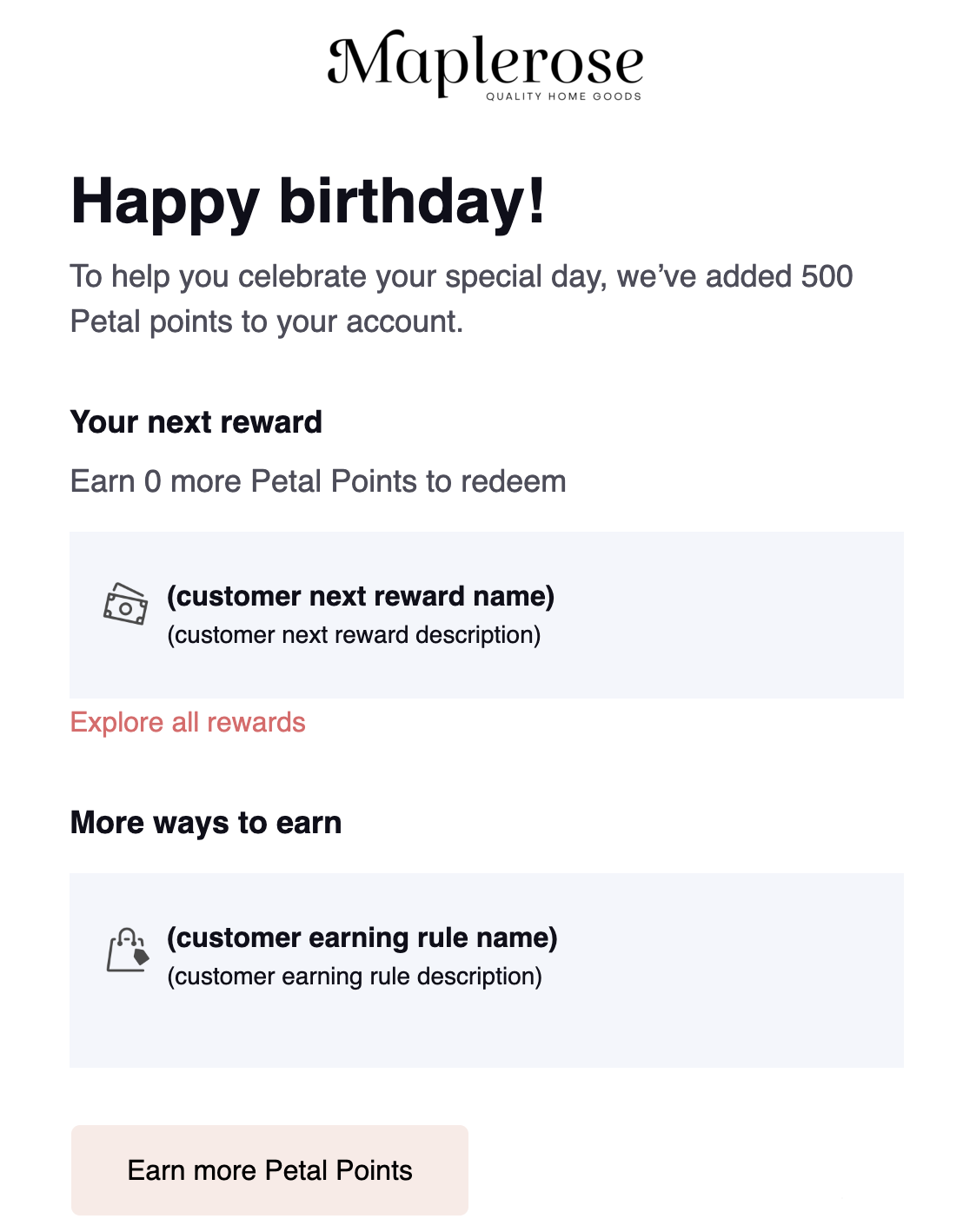The height and width of the screenshot is (1232, 963).
Task: Click 'Earn 0 more Petal Points to redeem'
Action: click(x=318, y=481)
